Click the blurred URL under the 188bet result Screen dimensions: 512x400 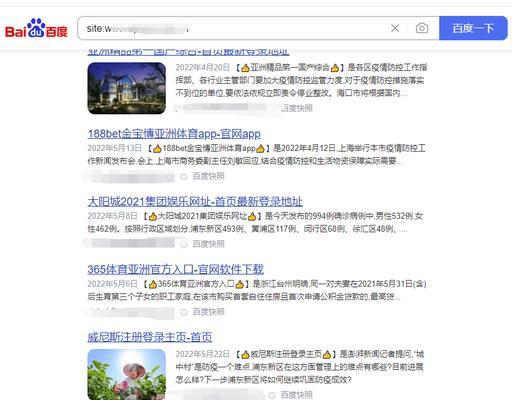pos(130,176)
